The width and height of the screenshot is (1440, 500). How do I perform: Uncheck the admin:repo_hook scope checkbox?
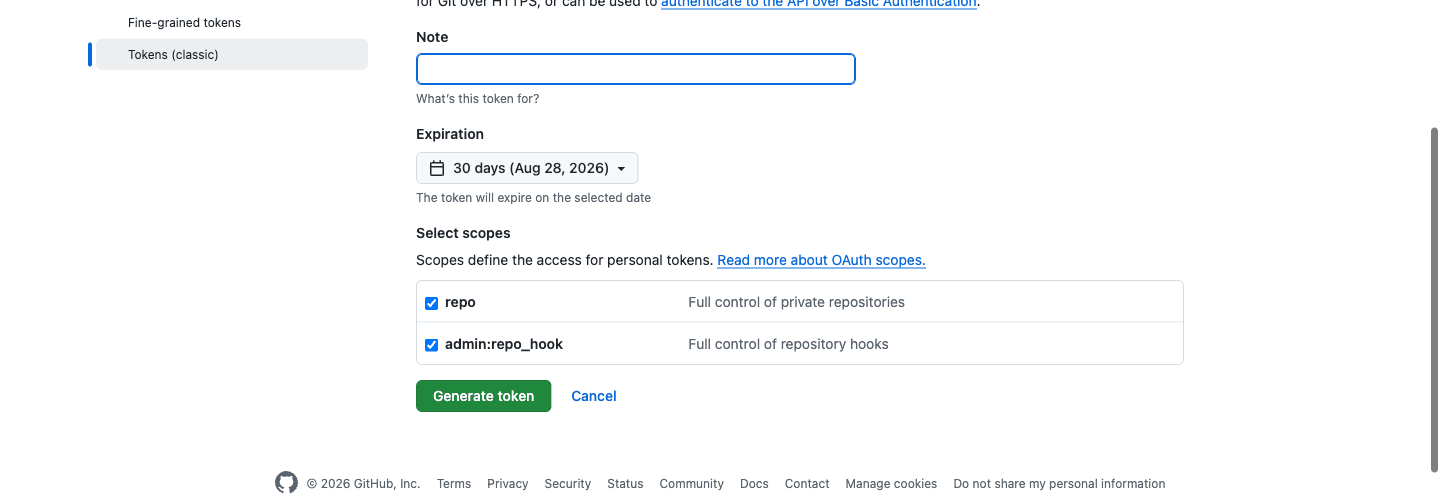coord(432,345)
